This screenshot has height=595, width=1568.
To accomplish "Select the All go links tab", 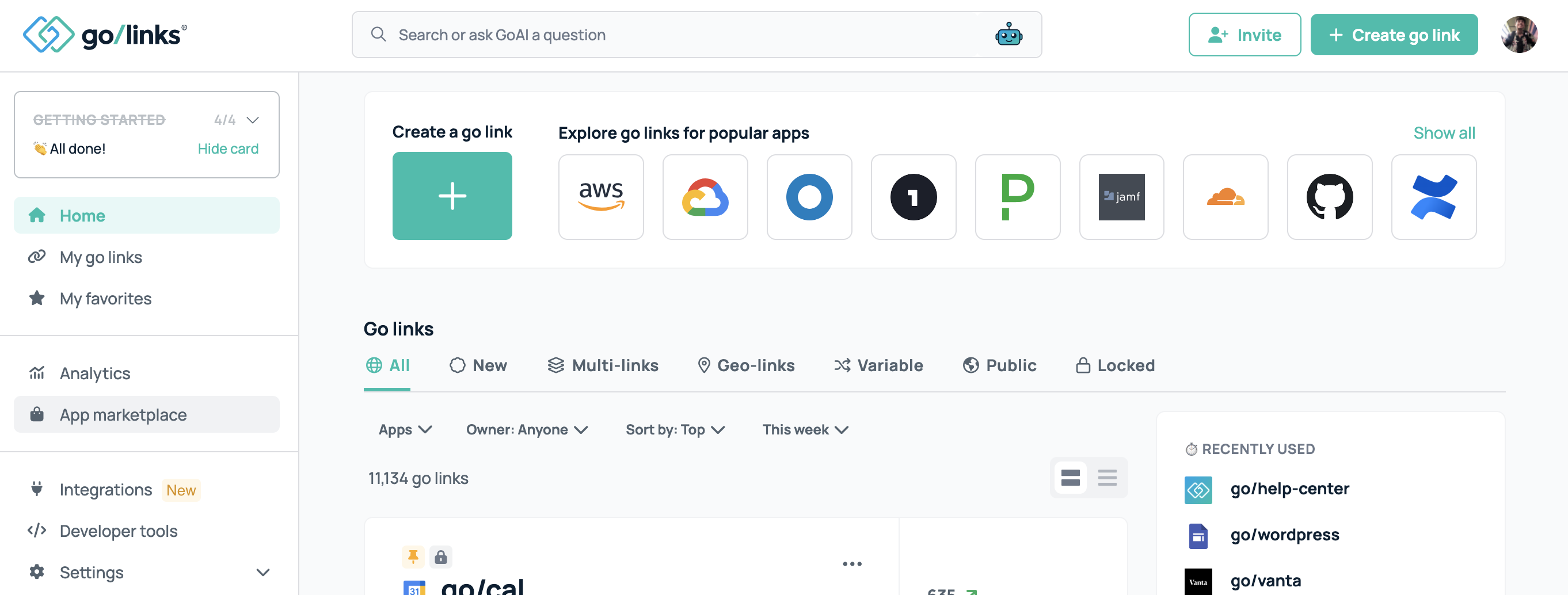I will coord(387,365).
